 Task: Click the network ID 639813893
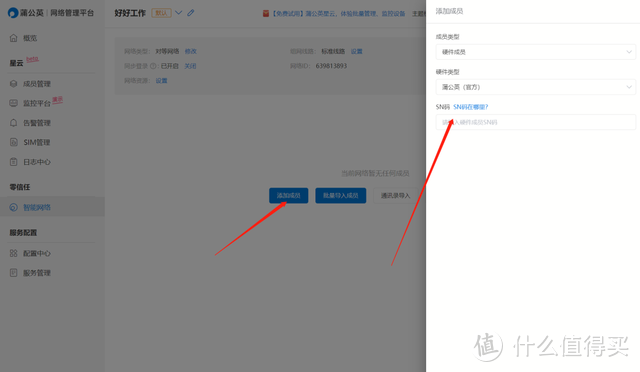click(331, 66)
